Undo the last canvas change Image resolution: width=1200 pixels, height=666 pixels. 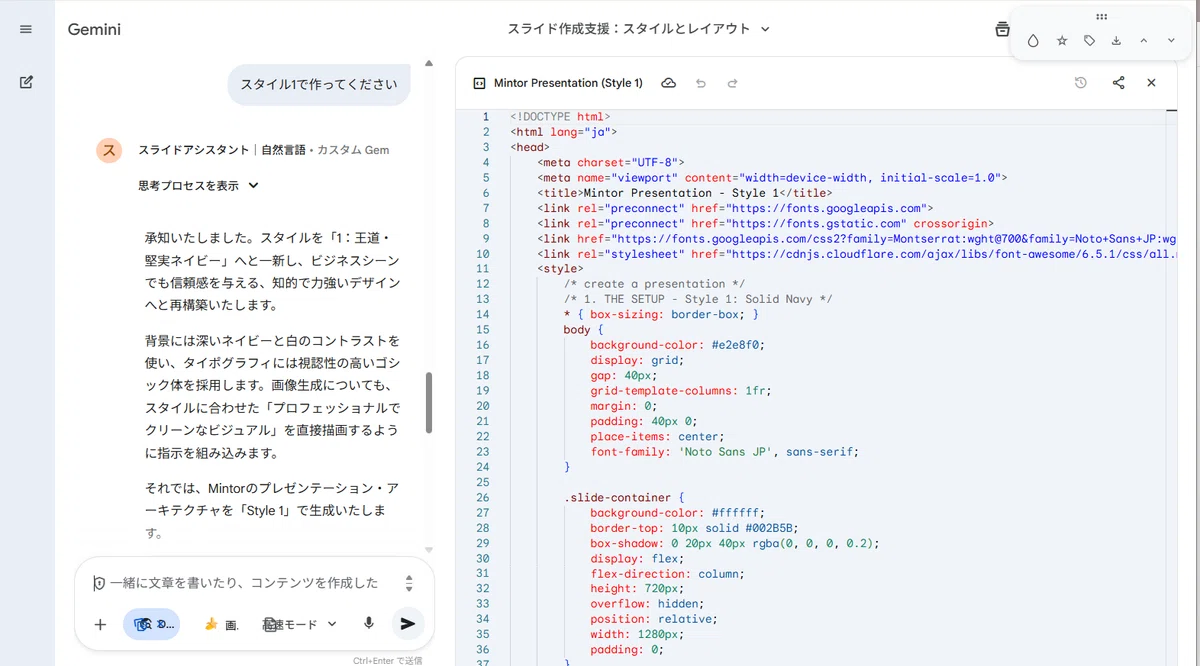coord(701,83)
